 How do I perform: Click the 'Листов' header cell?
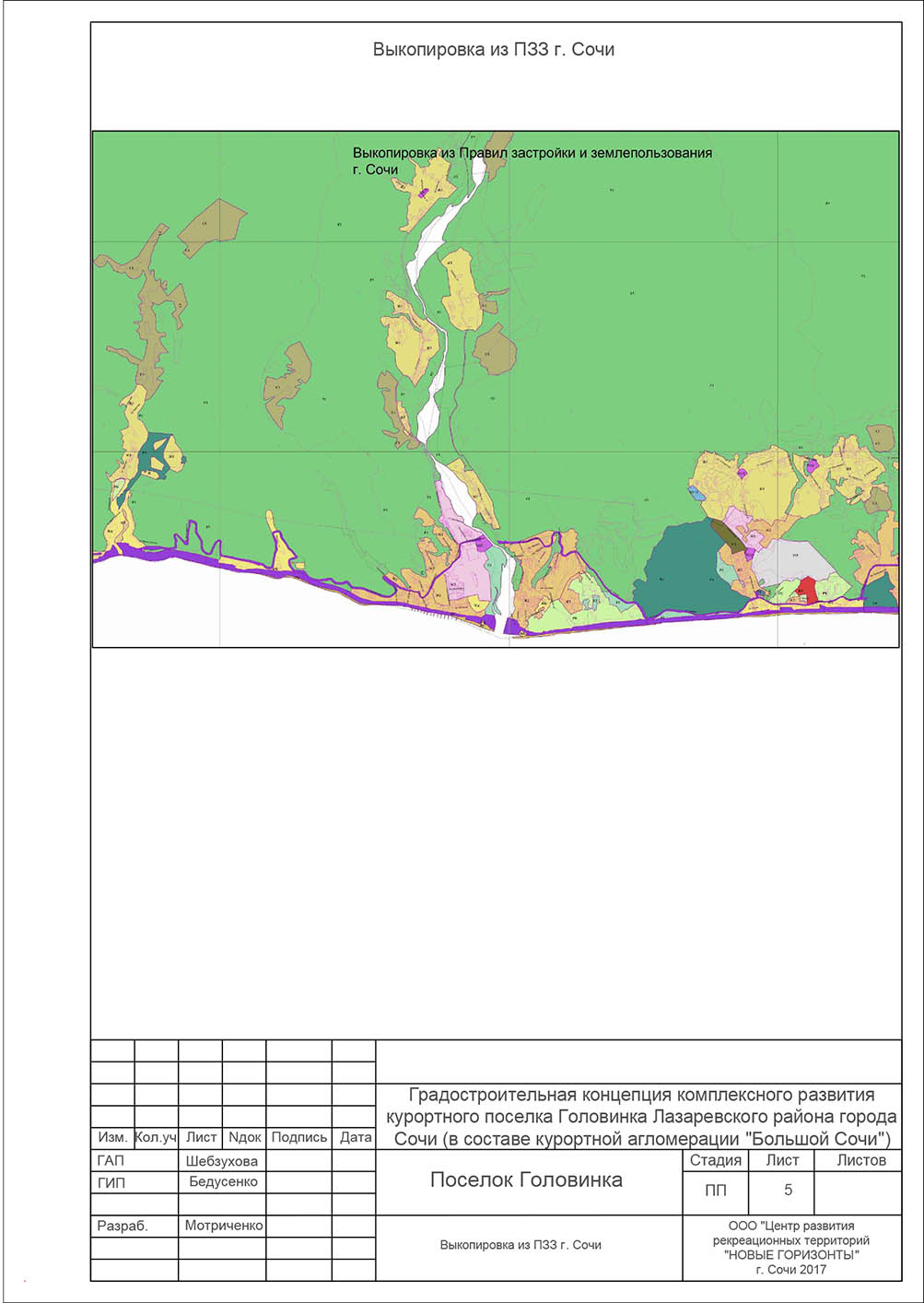[x=860, y=1161]
